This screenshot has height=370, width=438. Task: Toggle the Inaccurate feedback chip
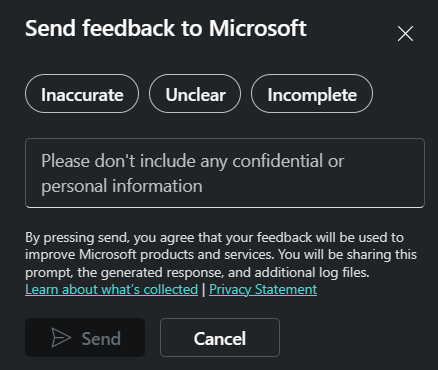tap(82, 94)
